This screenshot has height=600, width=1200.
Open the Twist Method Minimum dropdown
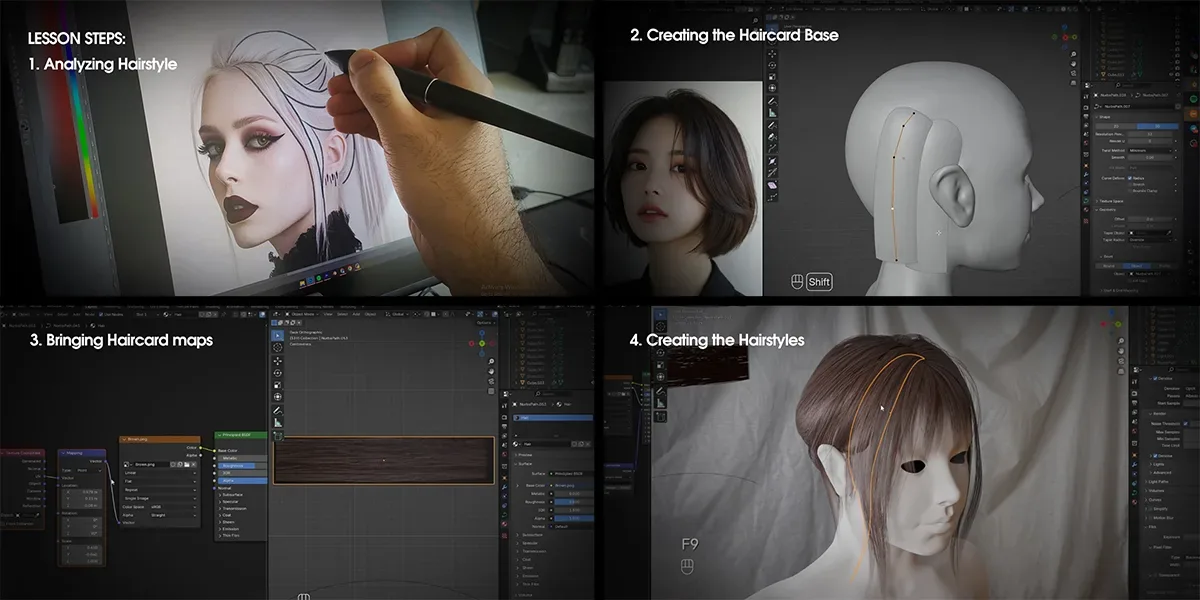coord(1150,152)
